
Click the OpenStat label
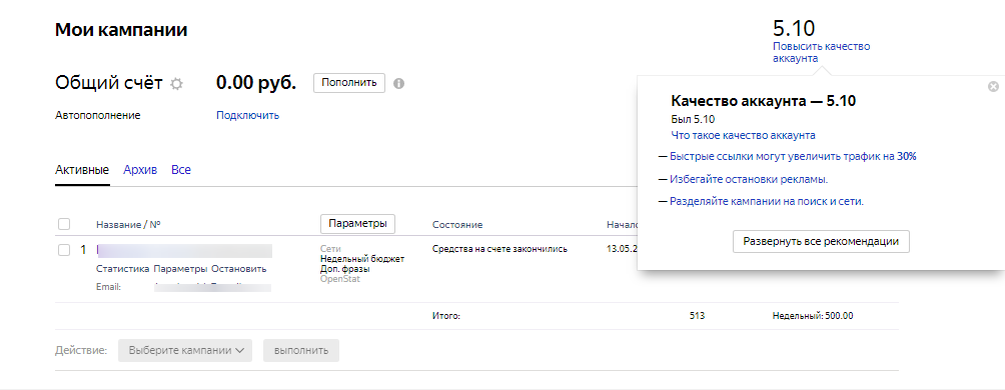pos(340,279)
